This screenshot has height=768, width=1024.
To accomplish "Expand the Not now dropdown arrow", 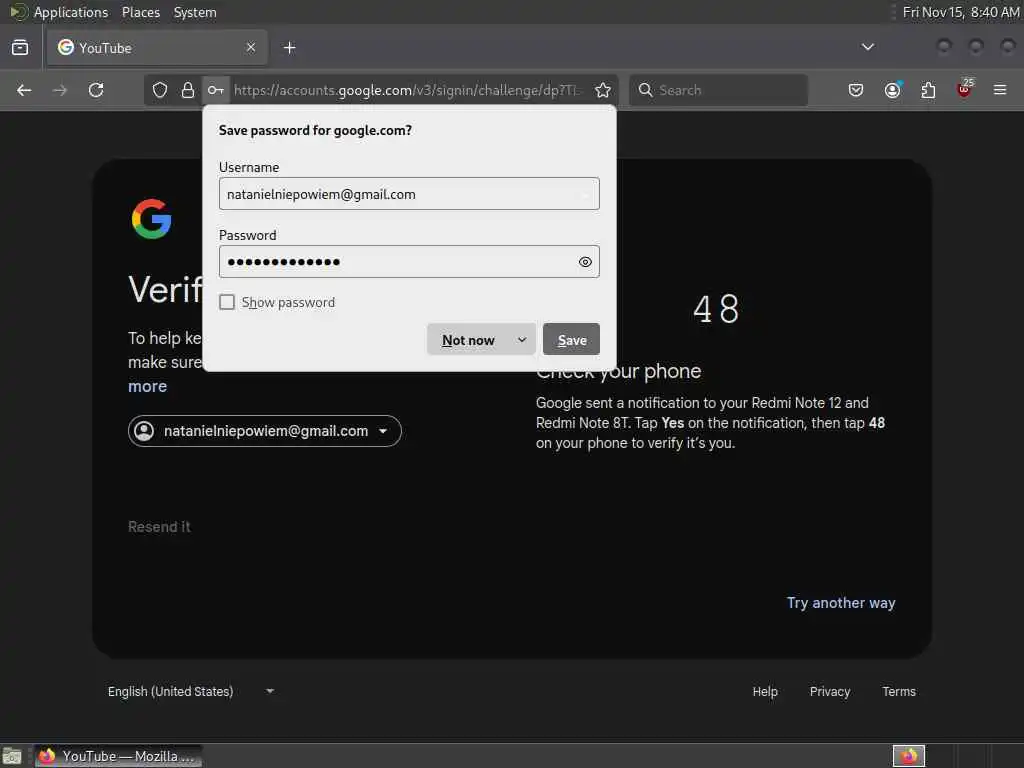I will click(522, 340).
